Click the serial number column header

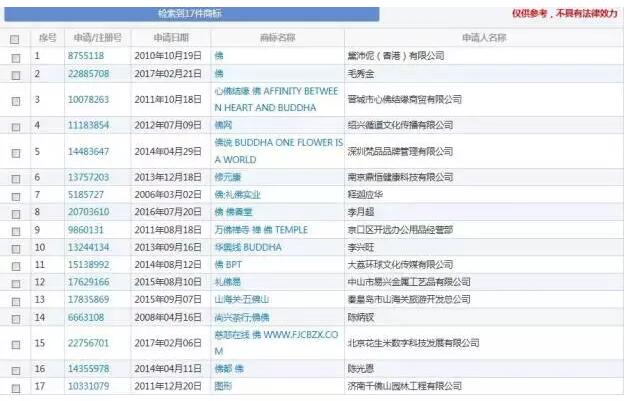(47, 38)
